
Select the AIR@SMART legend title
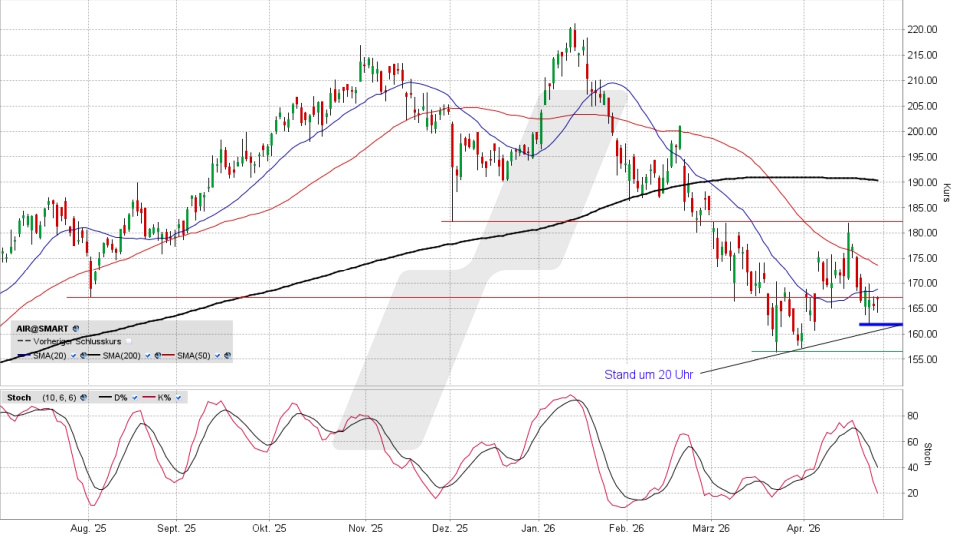[x=42, y=328]
